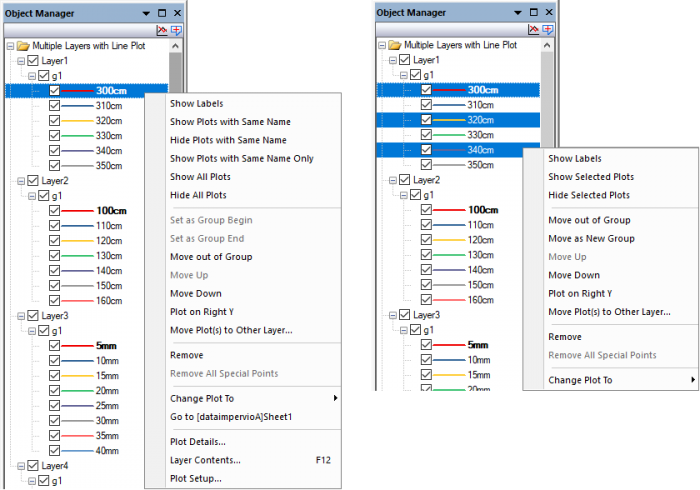The image size is (700, 490).
Task: Click Hide Selected Plots entry
Action: tap(589, 195)
